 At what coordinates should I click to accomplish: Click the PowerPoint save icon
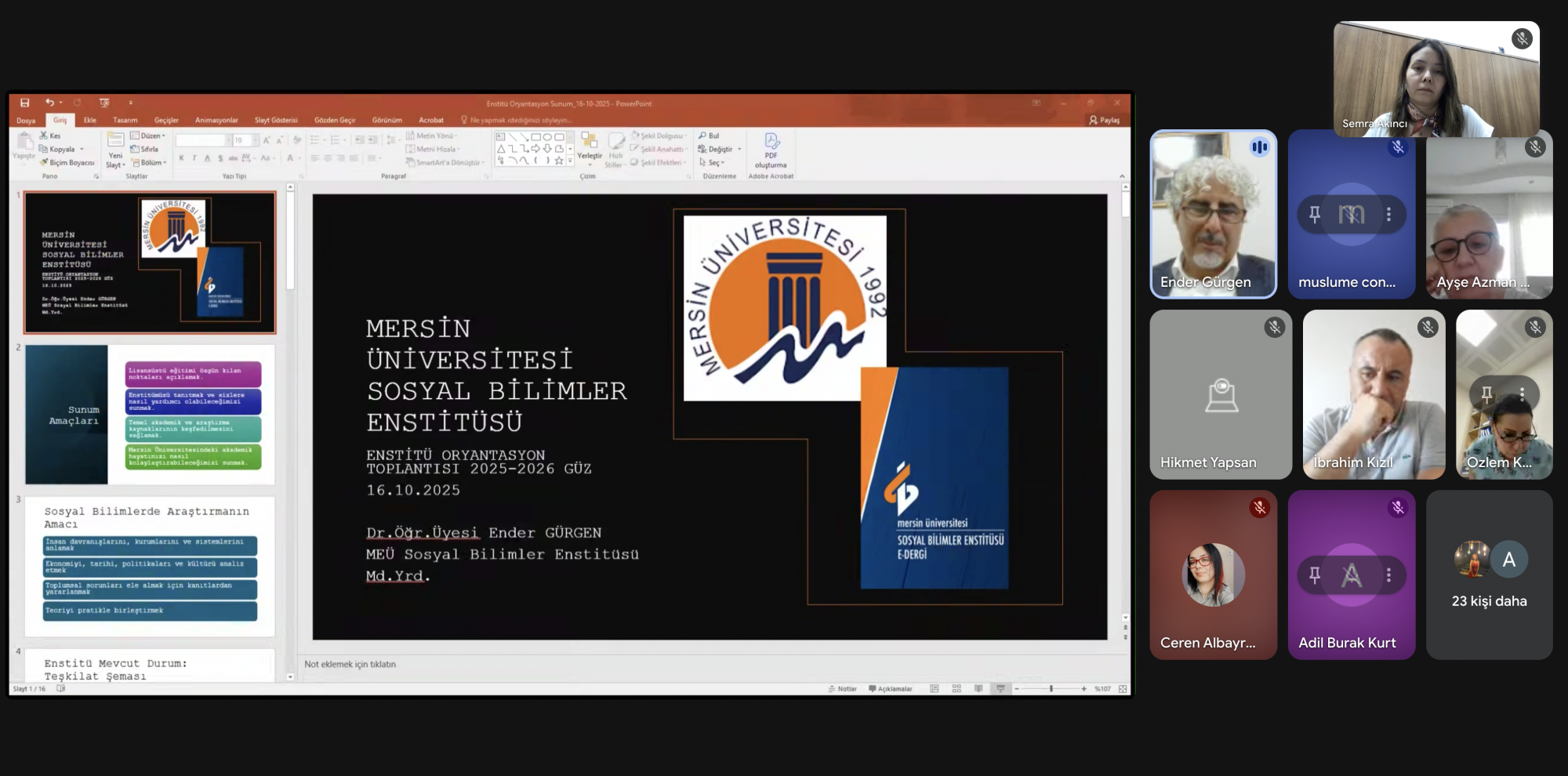[25, 103]
